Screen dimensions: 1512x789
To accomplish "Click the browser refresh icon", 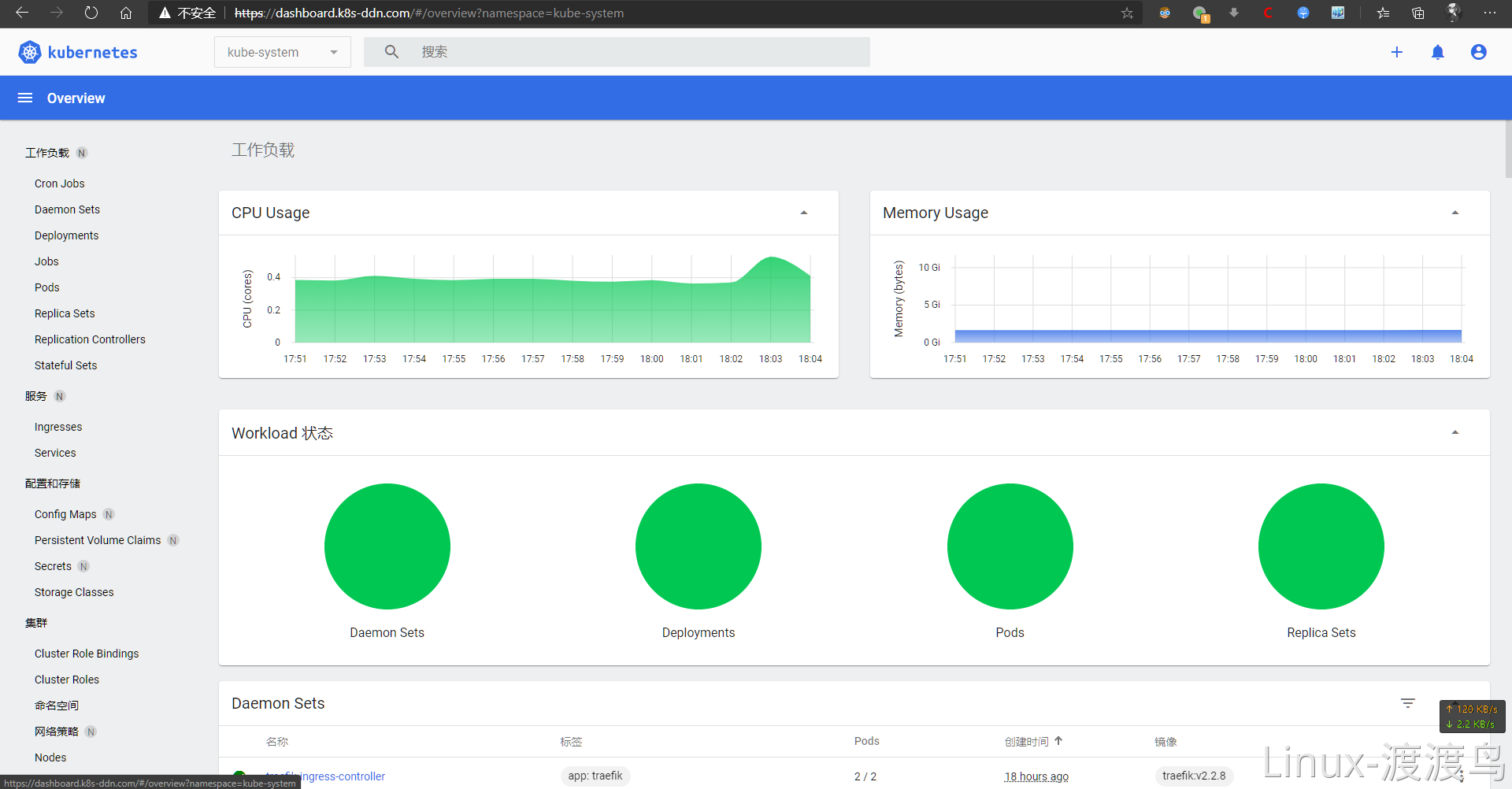I will coord(91,13).
